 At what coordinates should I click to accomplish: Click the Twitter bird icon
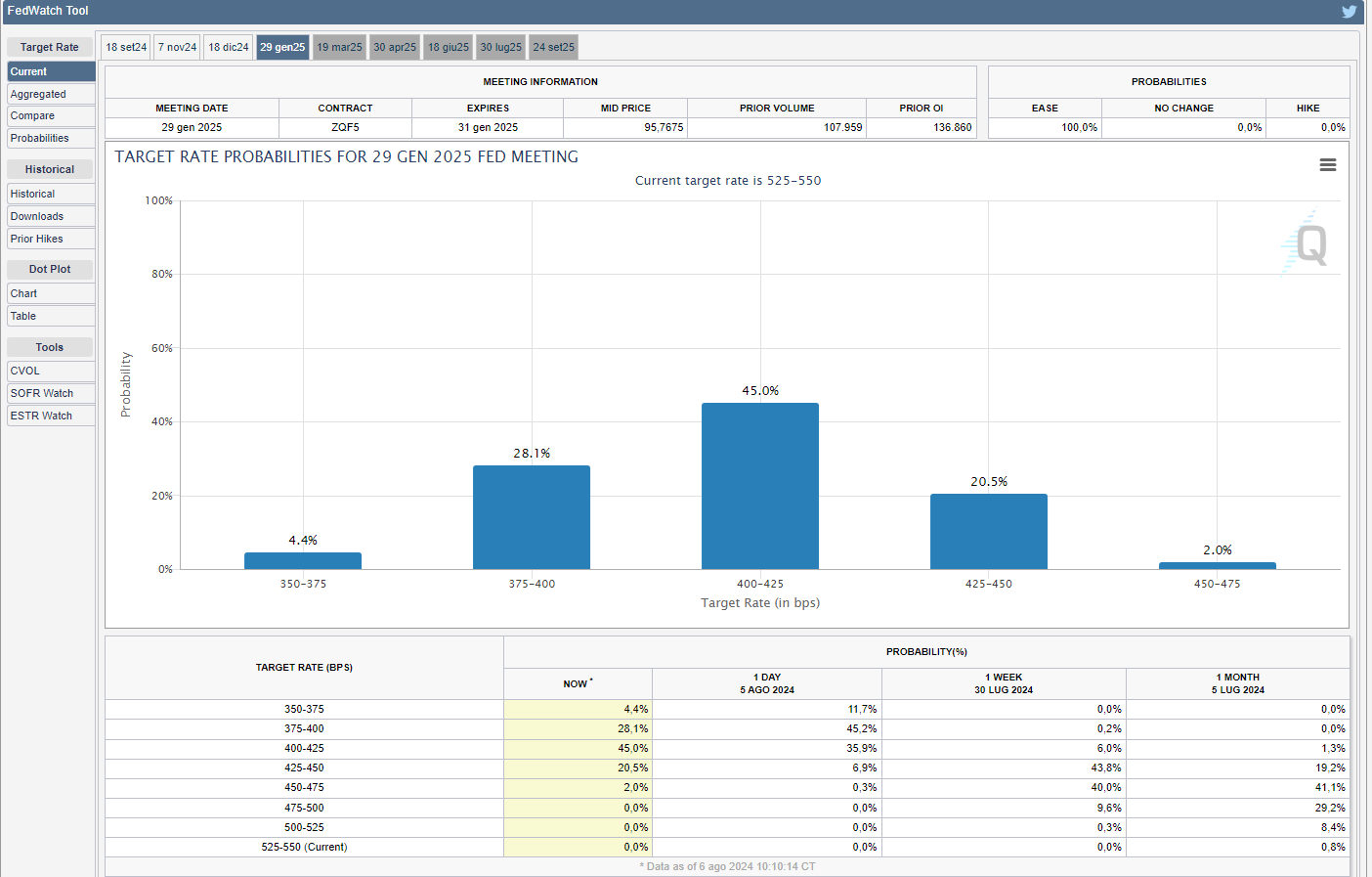tap(1349, 12)
